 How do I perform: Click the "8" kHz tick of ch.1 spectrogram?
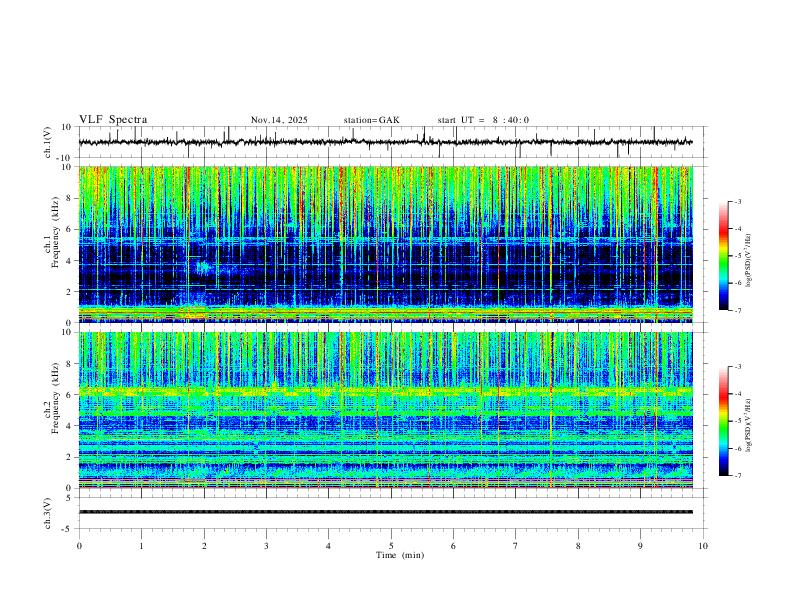pos(71,198)
